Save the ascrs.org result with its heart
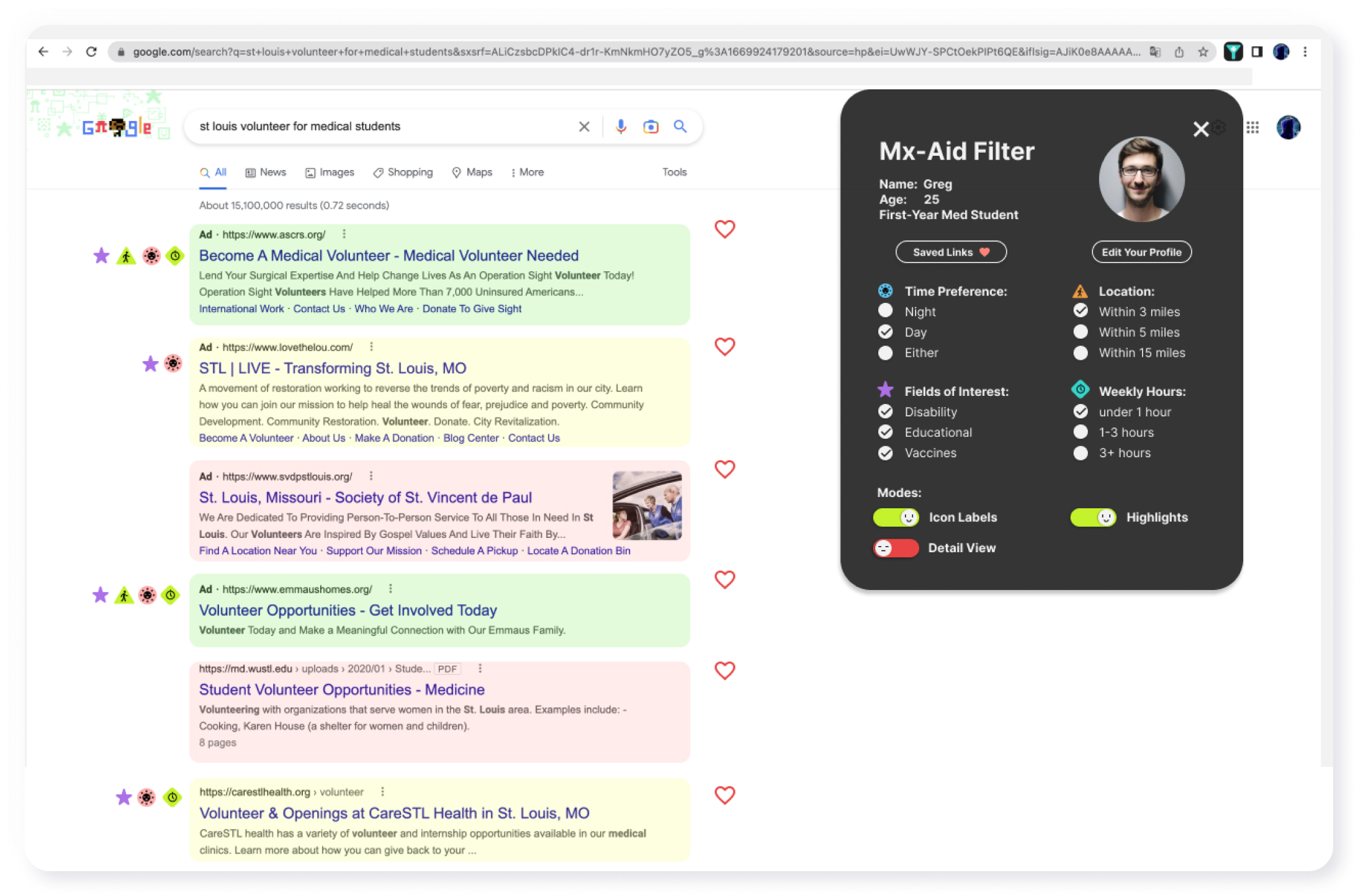Screen dimensions: 1358x896 tap(724, 229)
